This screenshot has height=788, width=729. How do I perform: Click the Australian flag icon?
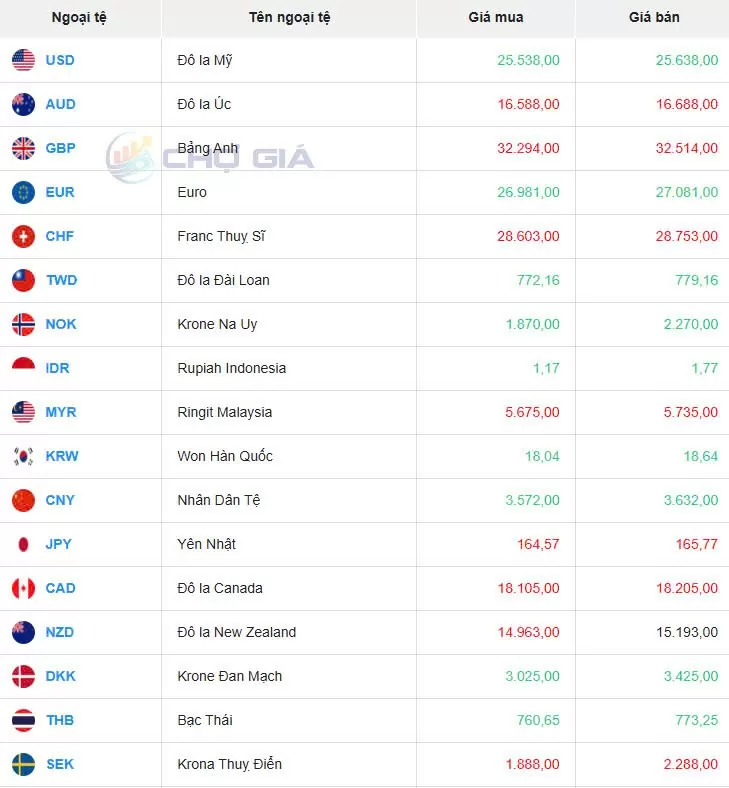(x=23, y=104)
